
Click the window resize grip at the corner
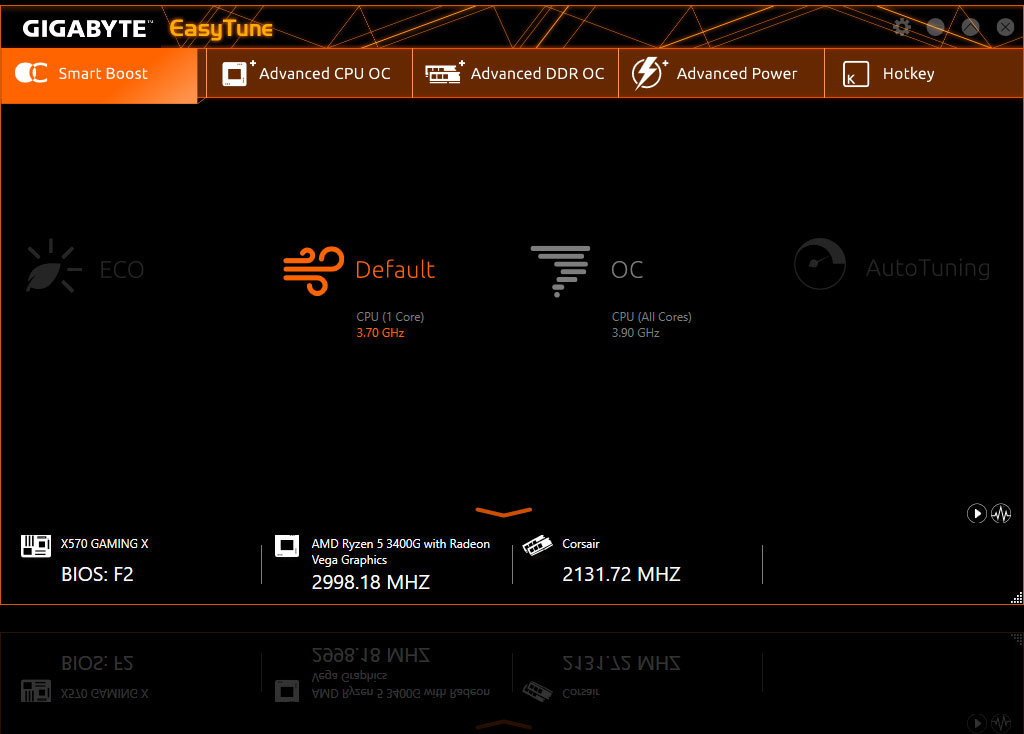tap(1016, 598)
